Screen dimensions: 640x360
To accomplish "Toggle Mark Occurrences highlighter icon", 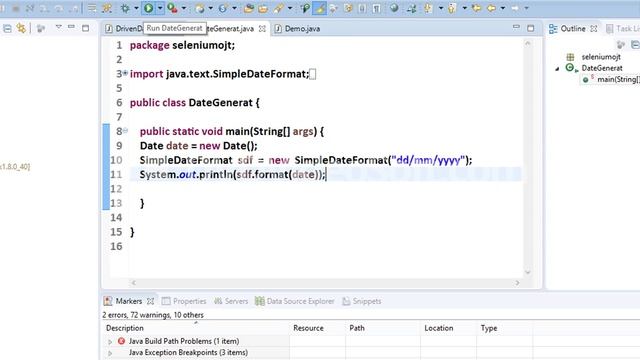I will coord(320,8).
